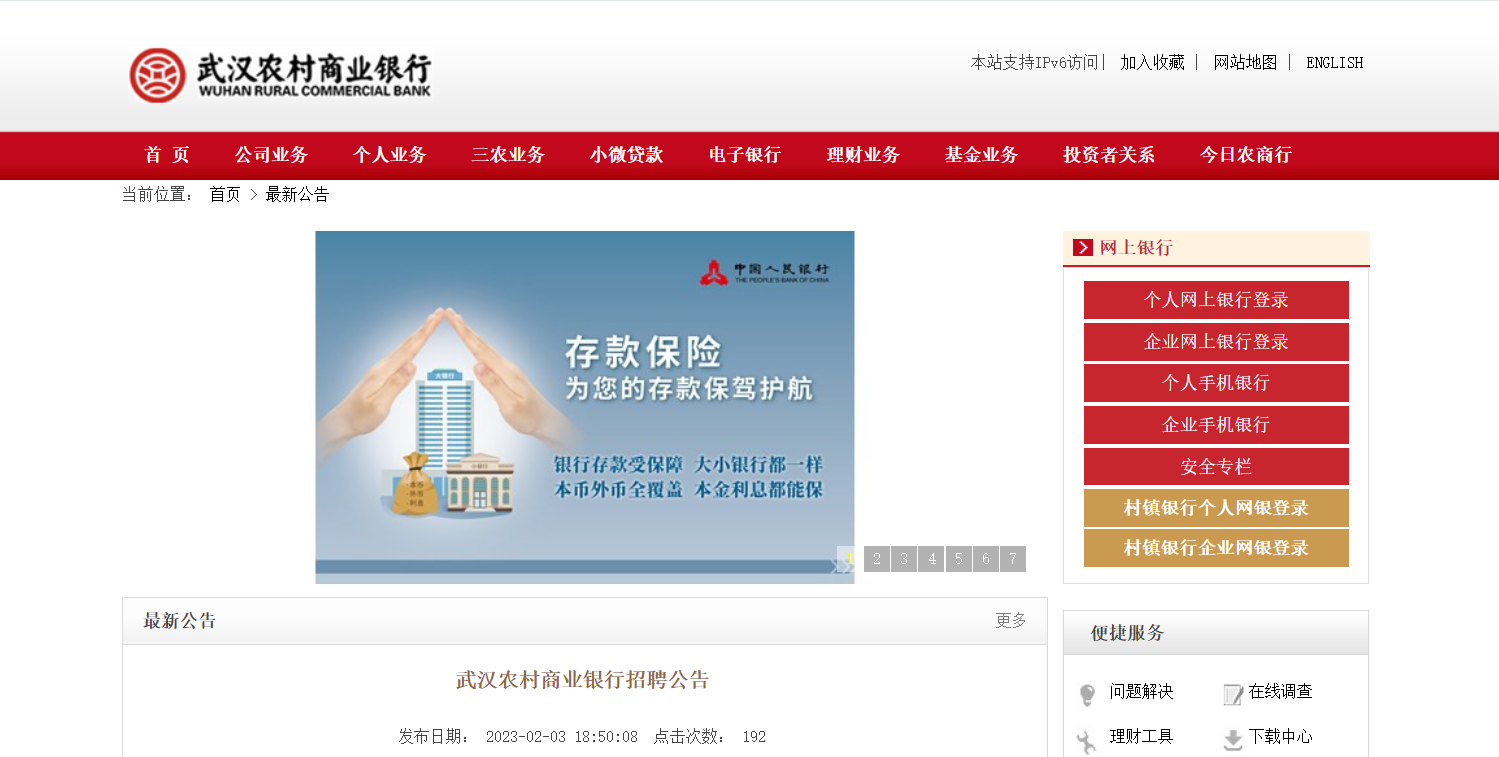Select 基金业务 in the navigation bar

981,155
